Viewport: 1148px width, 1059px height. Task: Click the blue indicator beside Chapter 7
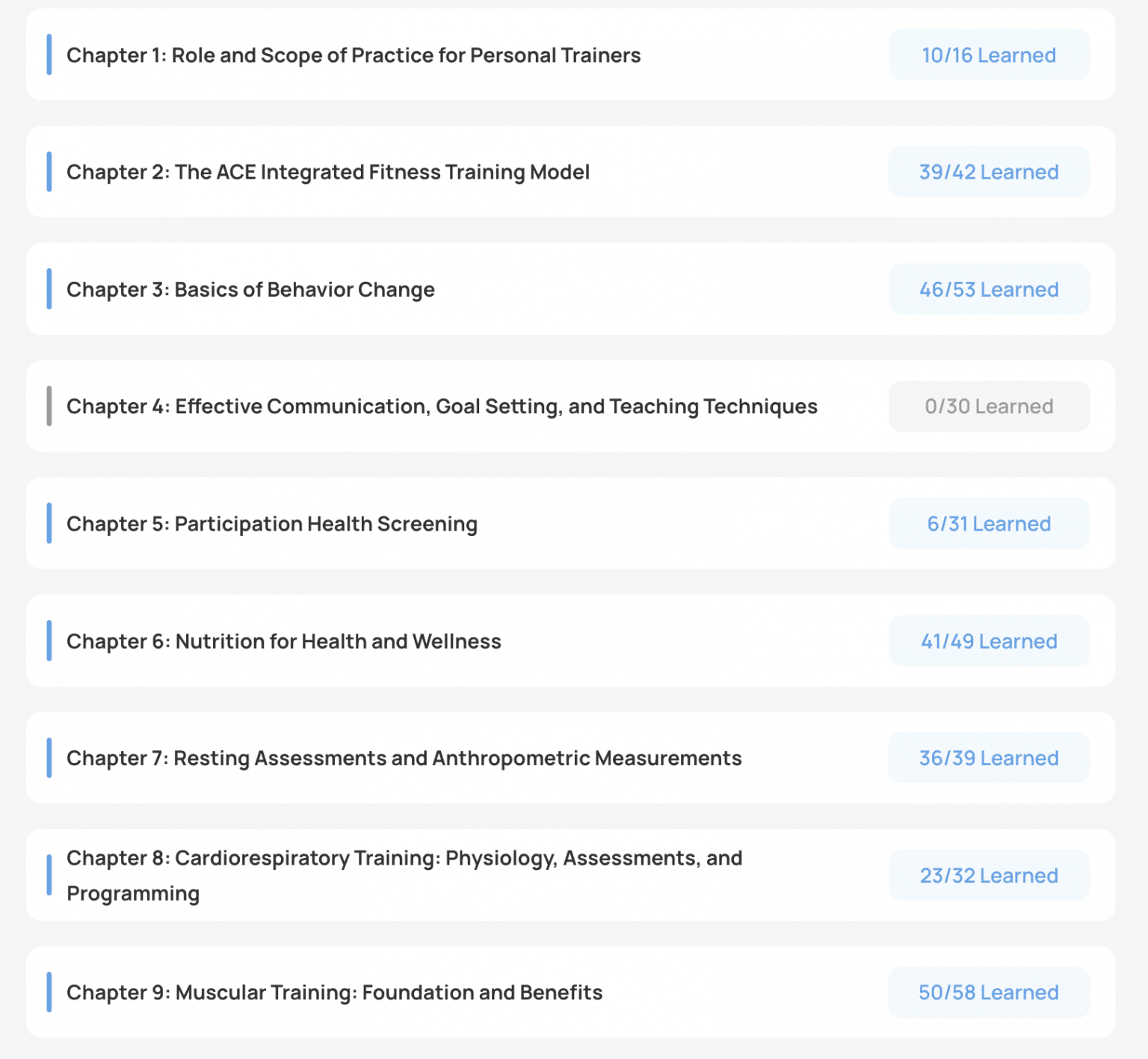pyautogui.click(x=49, y=758)
